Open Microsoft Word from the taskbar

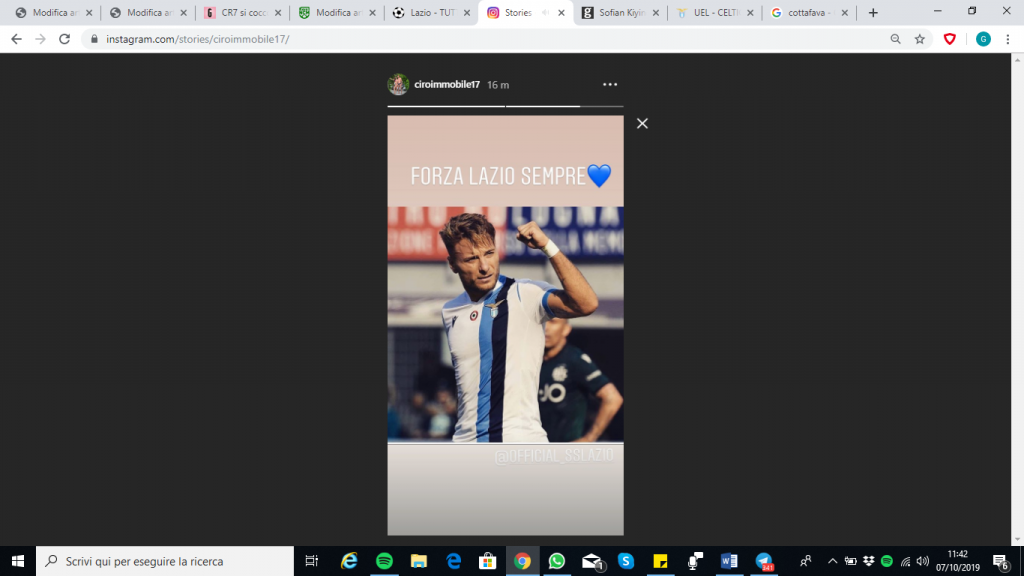pyautogui.click(x=730, y=561)
